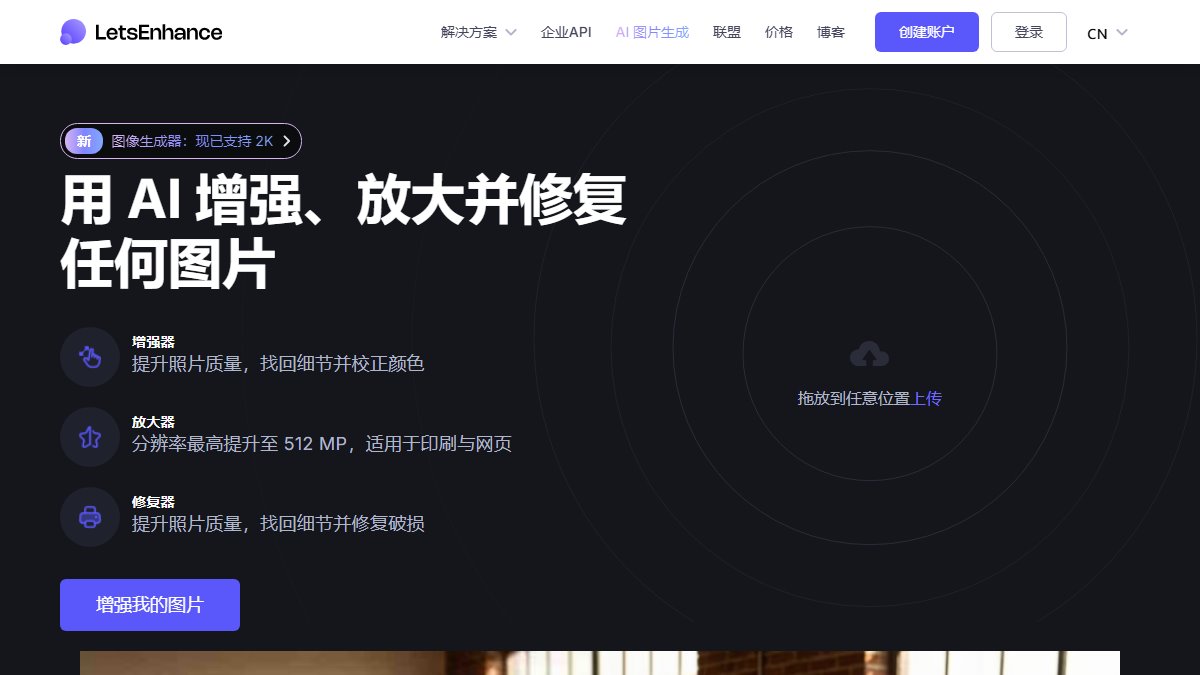This screenshot has width=1200, height=675.
Task: Click text 提升照片质量，找回细节并修复破损
Action: (278, 523)
